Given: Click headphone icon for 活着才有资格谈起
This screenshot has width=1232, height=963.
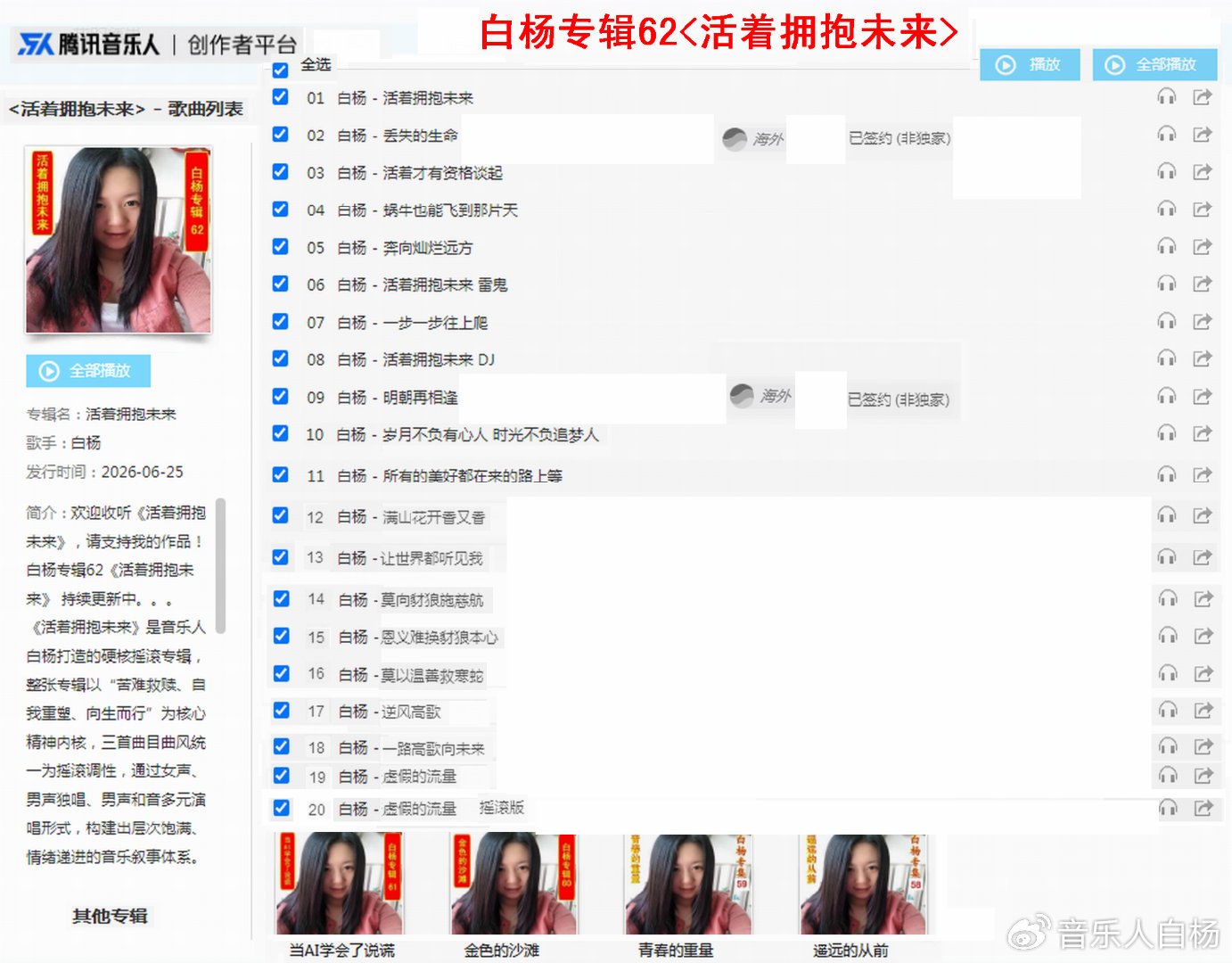Looking at the screenshot, I should (x=1166, y=171).
